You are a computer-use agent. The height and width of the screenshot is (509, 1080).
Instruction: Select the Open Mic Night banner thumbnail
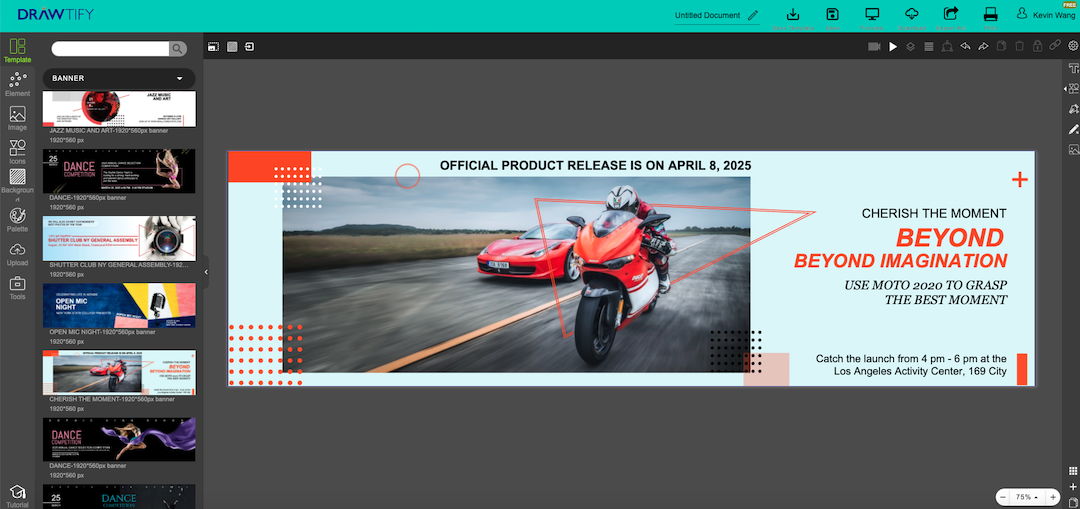tap(119, 305)
